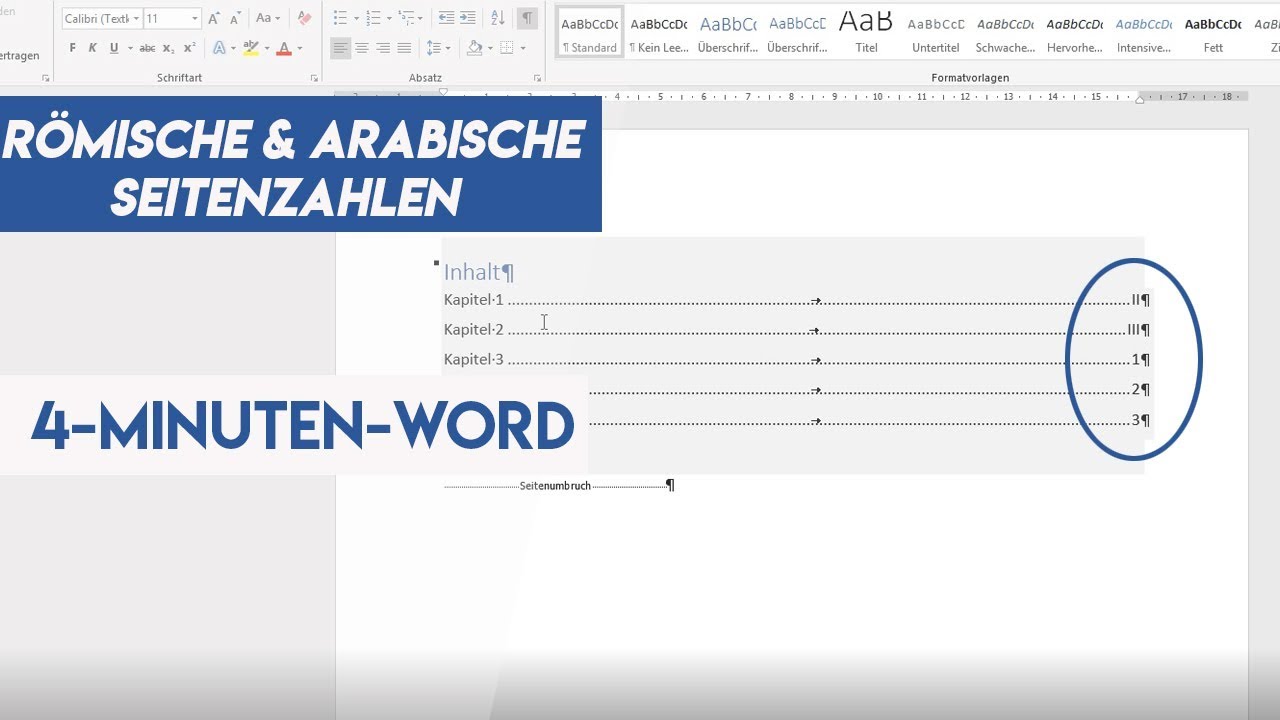Apply the Standard style
The height and width of the screenshot is (720, 1280).
coord(590,33)
